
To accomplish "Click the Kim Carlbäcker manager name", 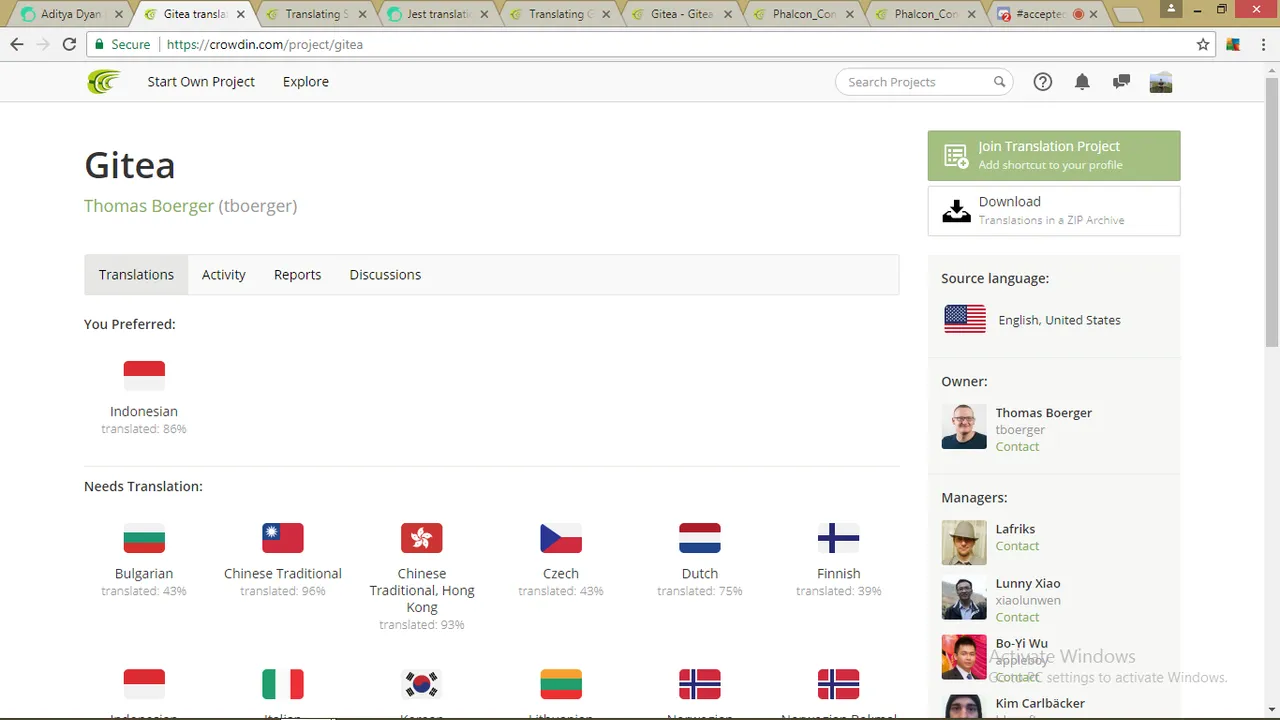I will (1040, 703).
